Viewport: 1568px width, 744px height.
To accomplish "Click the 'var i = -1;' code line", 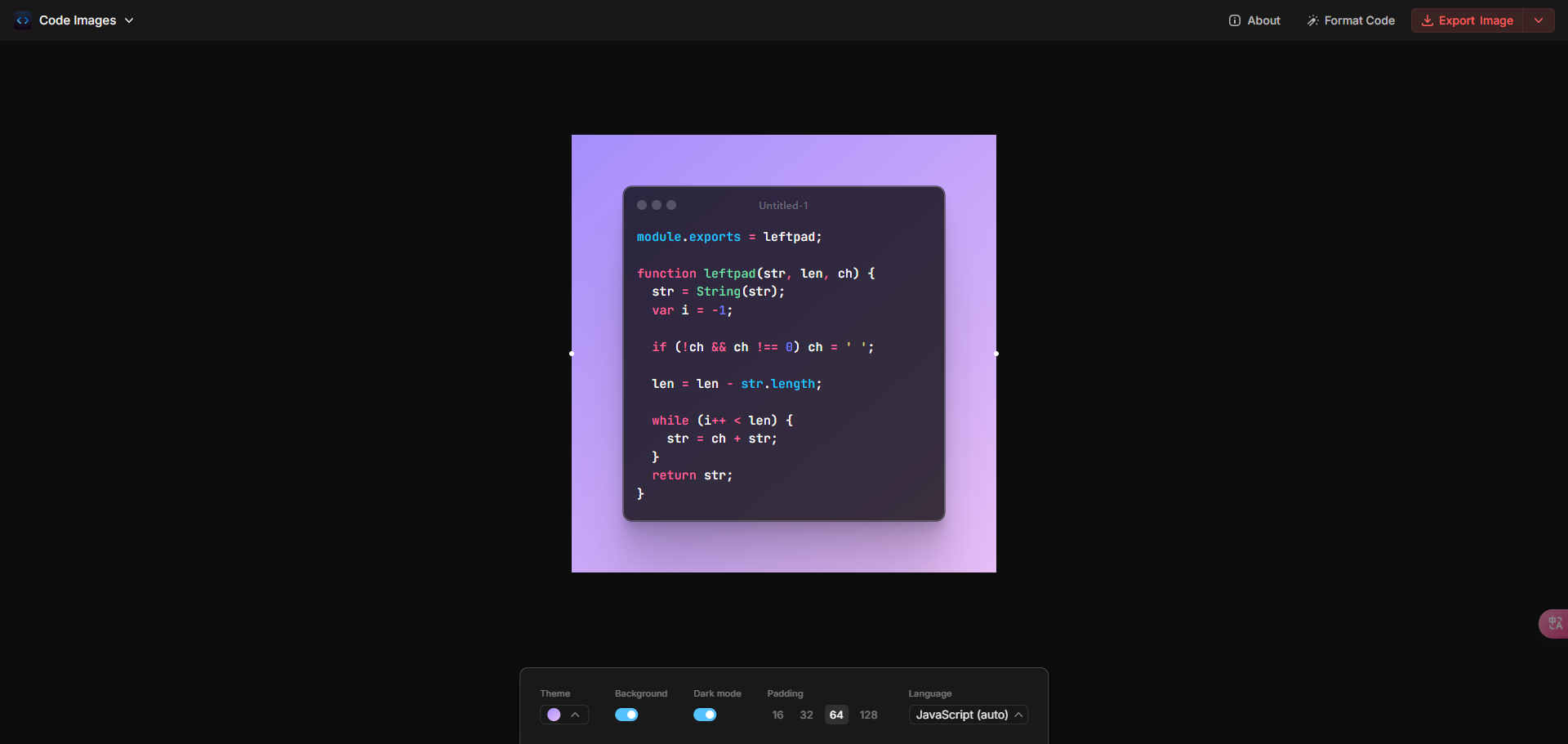I will coord(693,310).
